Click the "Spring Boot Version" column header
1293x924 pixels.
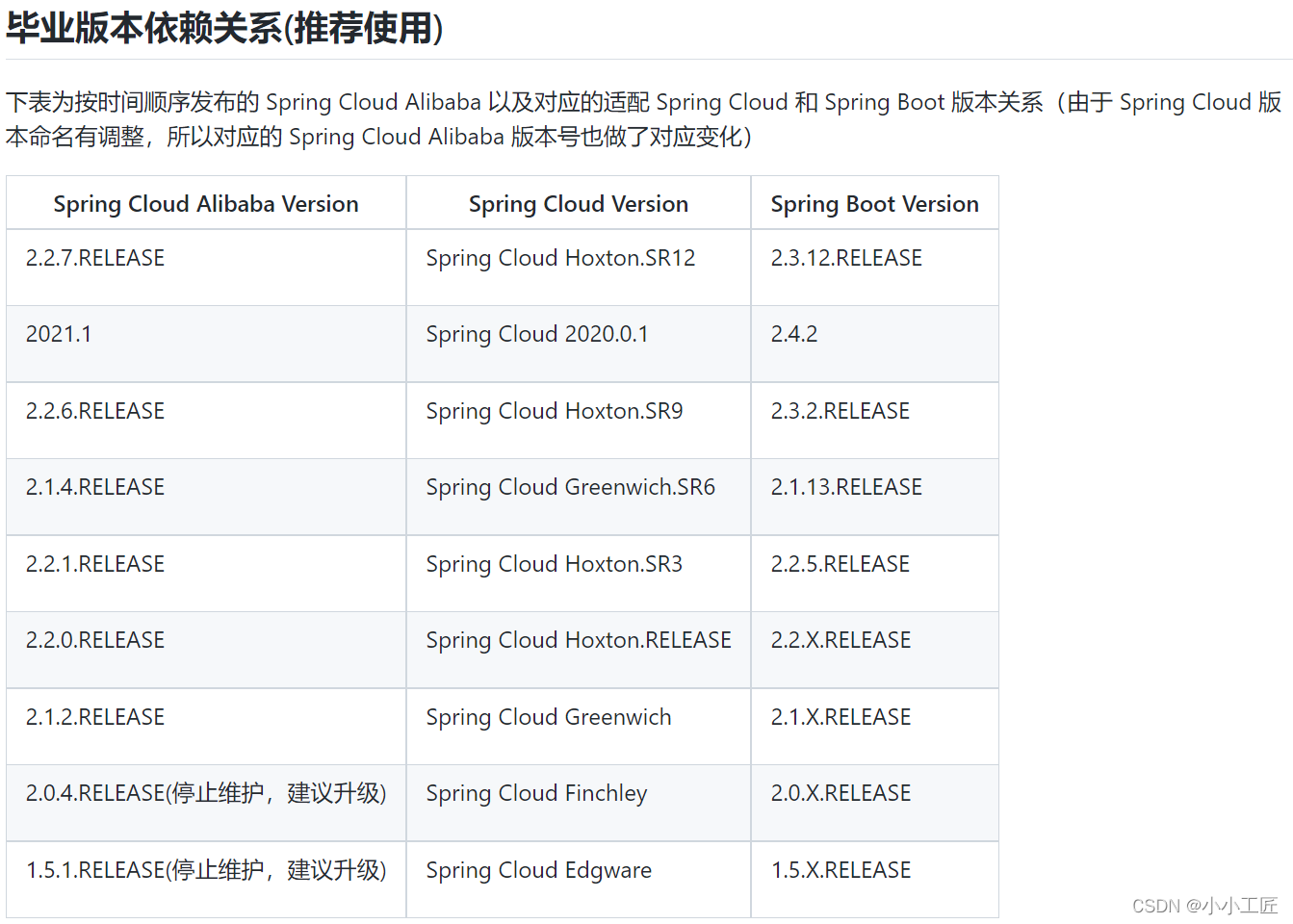874,203
